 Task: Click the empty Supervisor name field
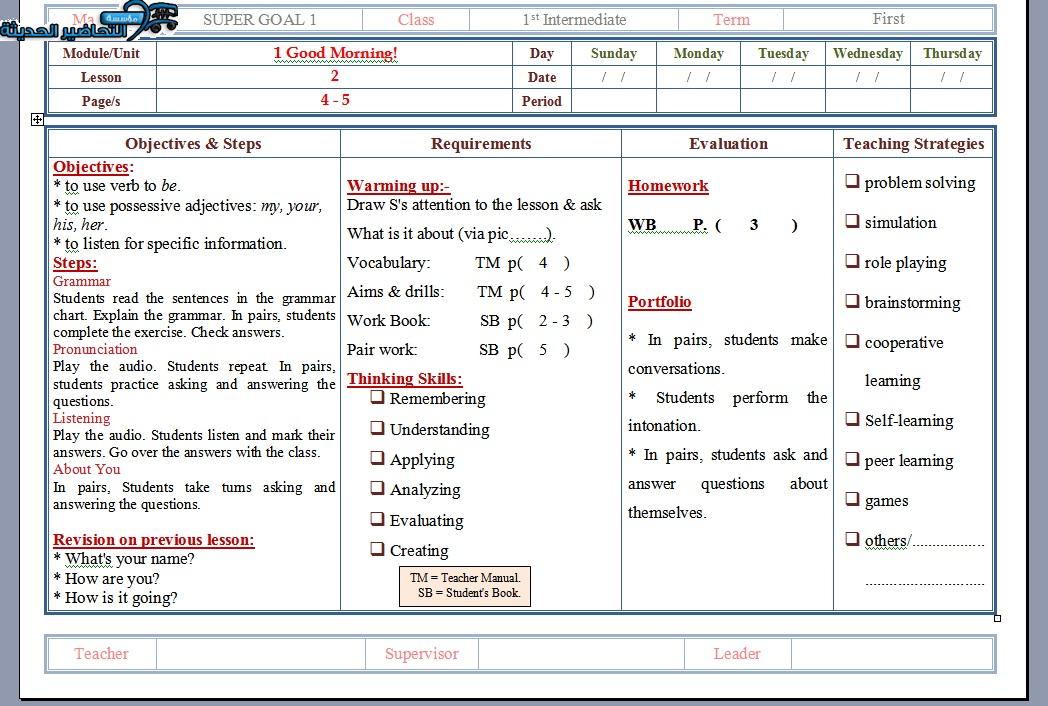click(581, 654)
